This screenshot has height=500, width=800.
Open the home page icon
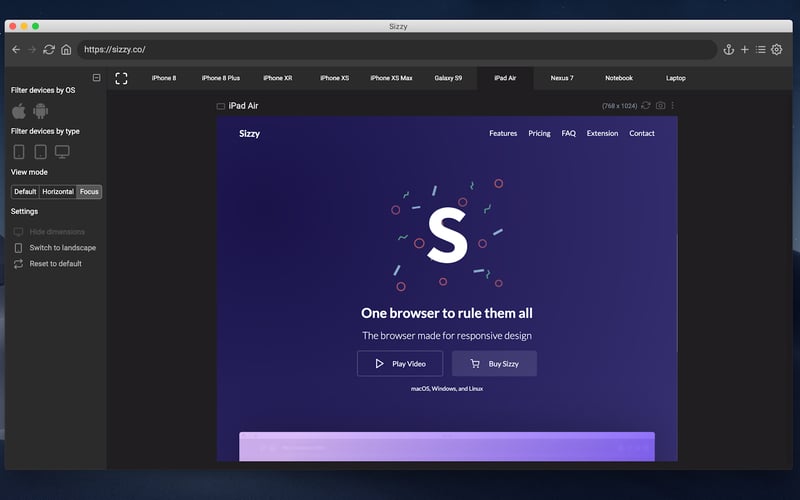pyautogui.click(x=66, y=49)
